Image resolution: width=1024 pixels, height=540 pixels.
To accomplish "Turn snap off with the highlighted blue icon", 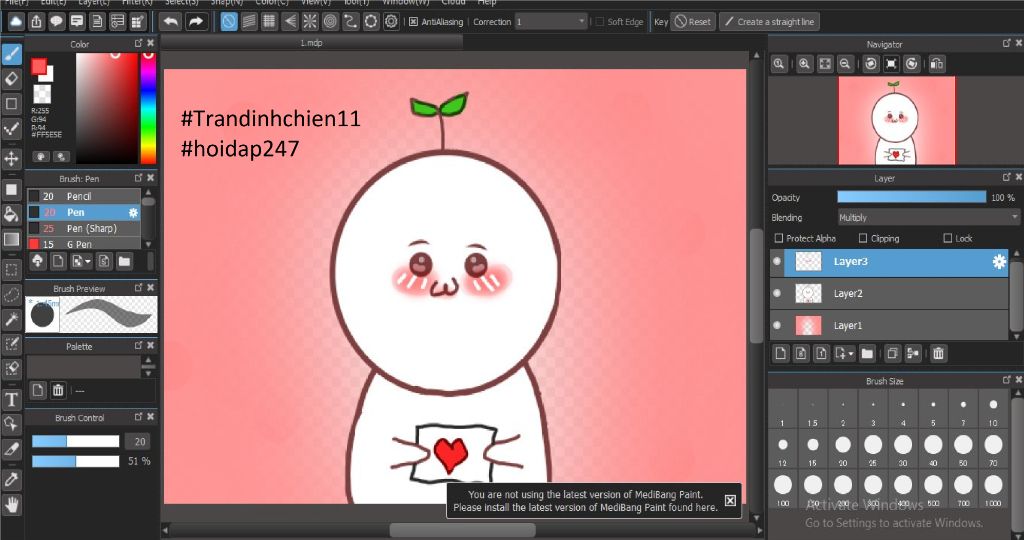I will click(x=229, y=22).
